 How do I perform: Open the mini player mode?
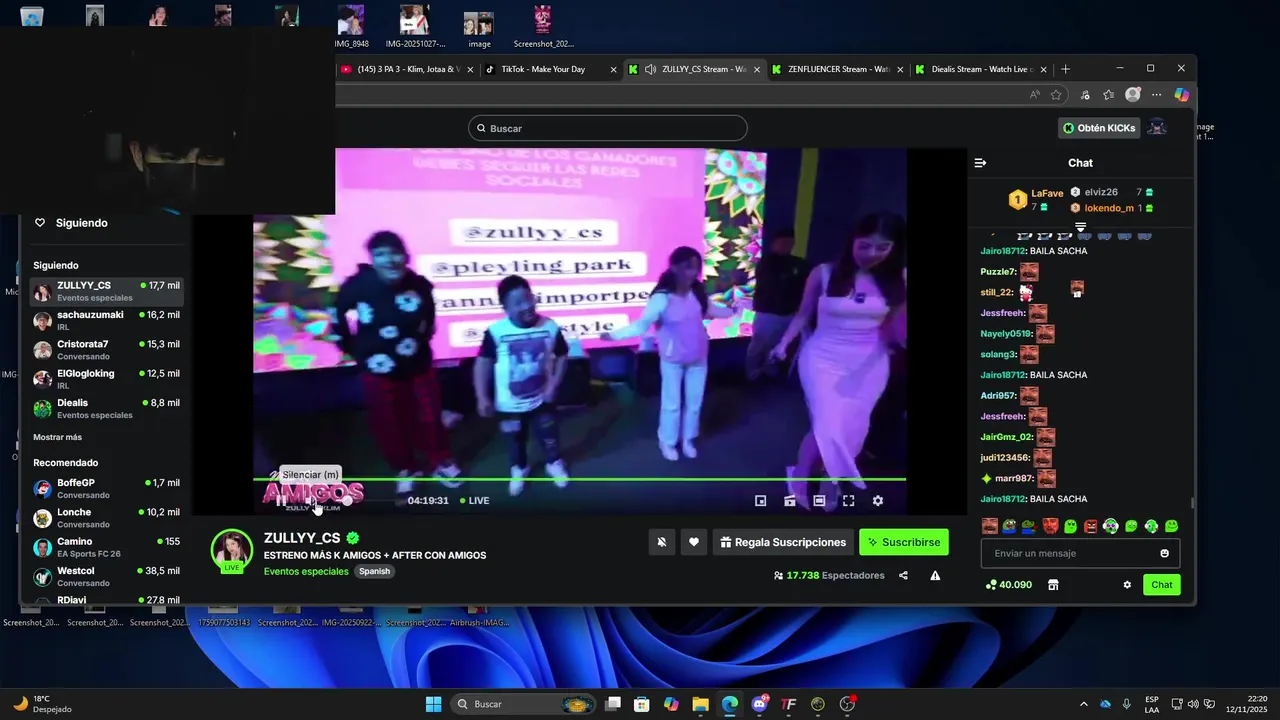pyautogui.click(x=760, y=501)
